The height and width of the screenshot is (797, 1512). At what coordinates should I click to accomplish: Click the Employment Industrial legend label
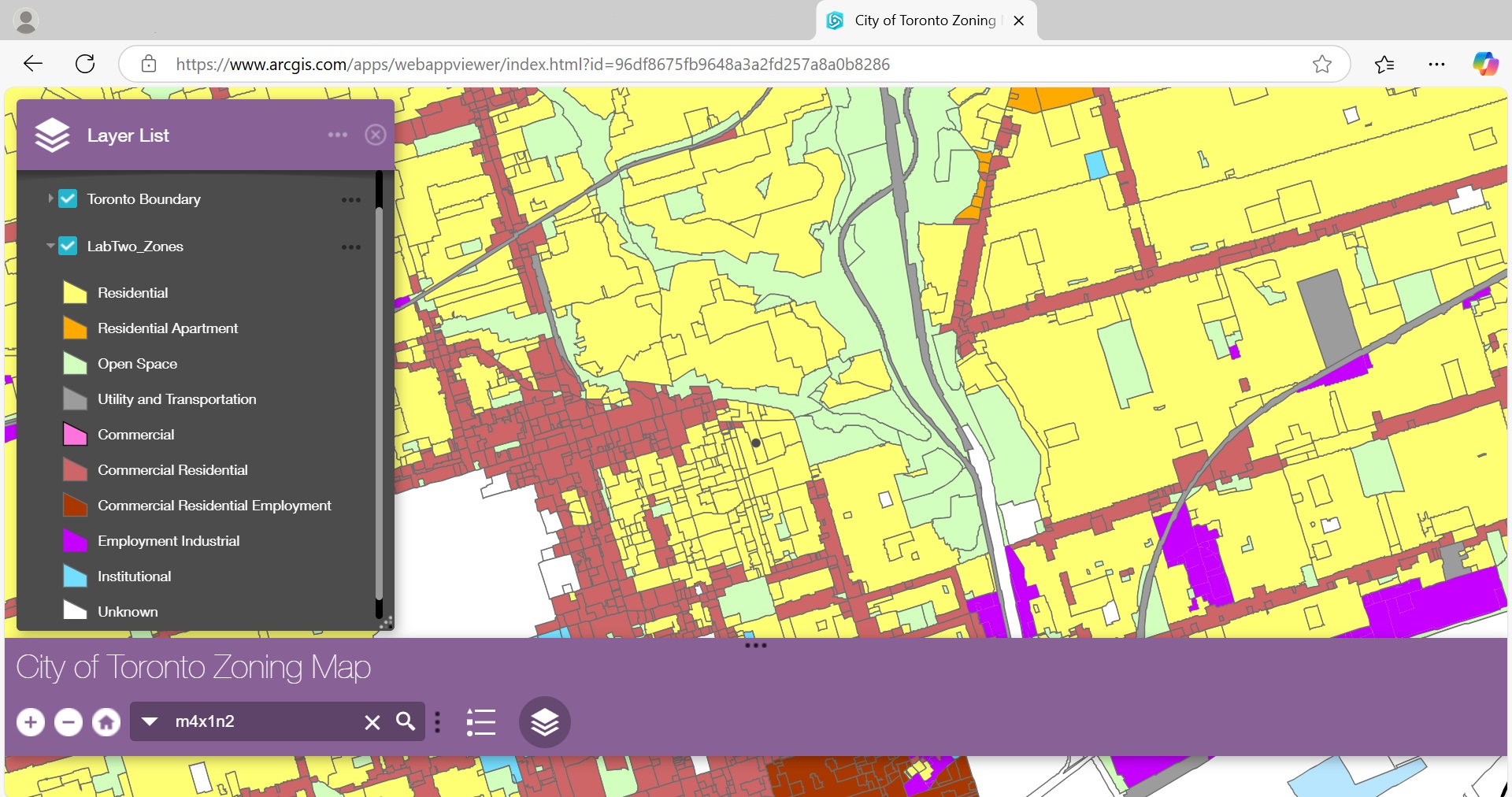click(x=169, y=541)
